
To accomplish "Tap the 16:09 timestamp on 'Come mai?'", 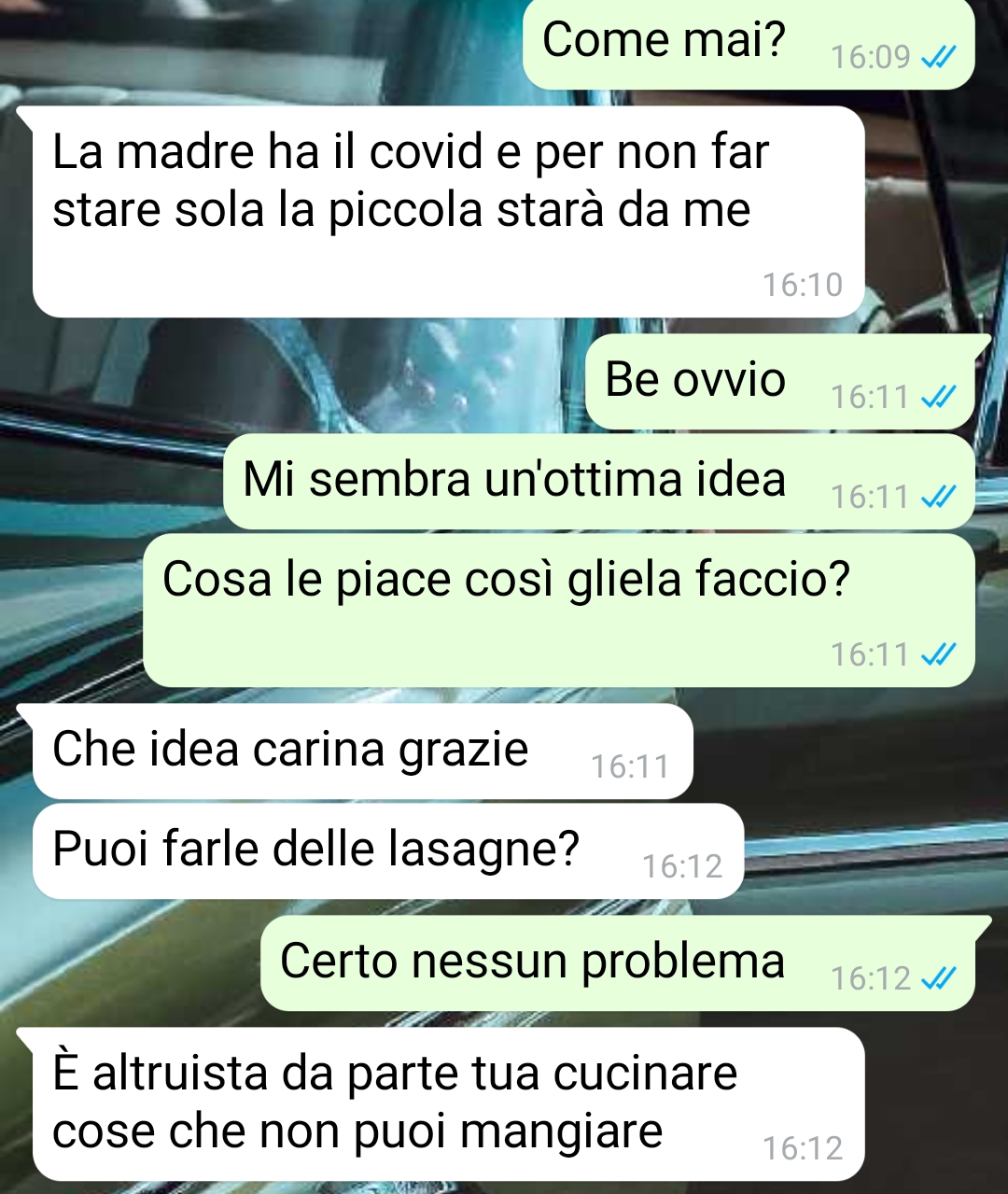I will (x=870, y=58).
